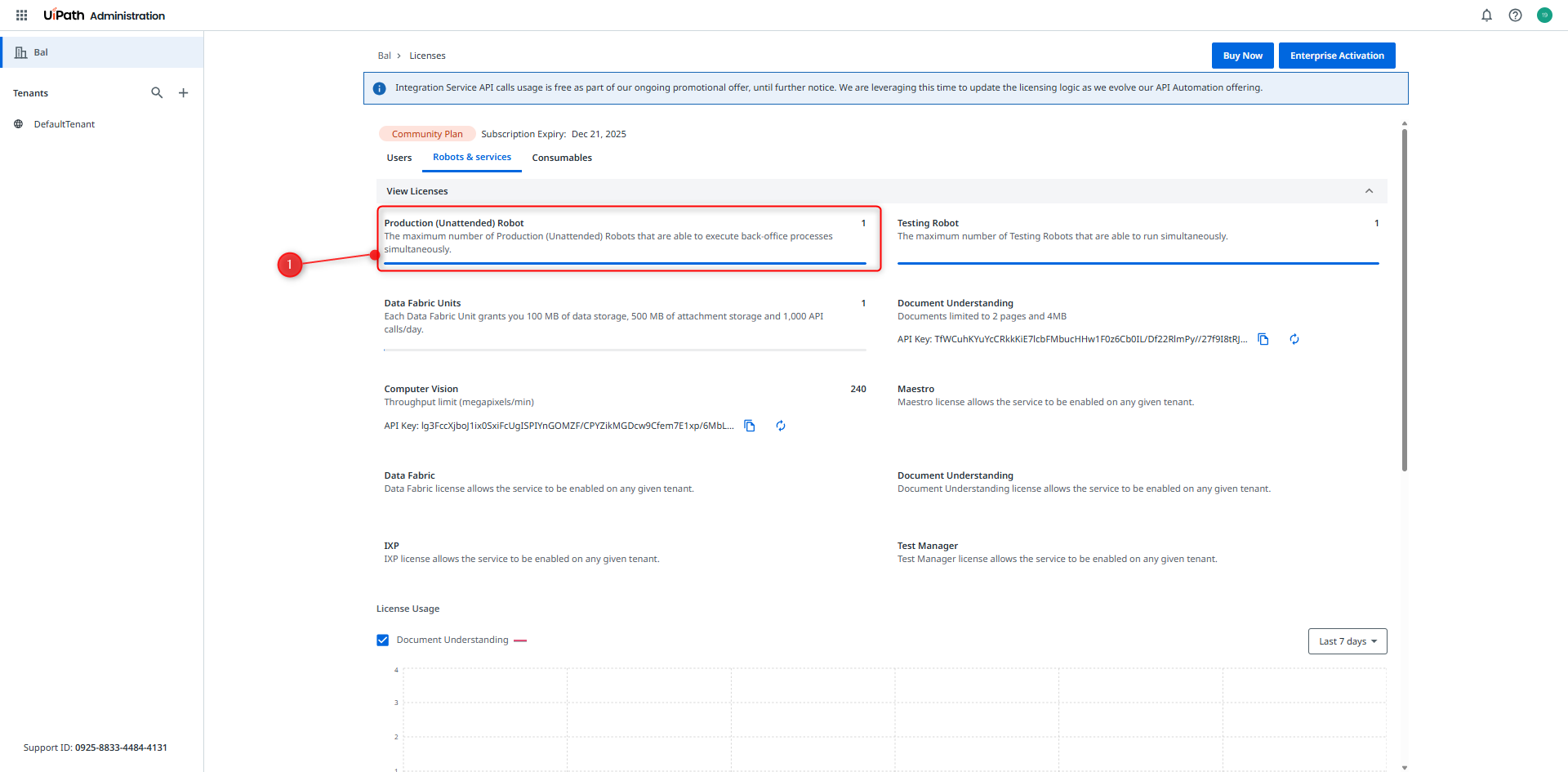Click the scrollbar down arrow

(1405, 767)
